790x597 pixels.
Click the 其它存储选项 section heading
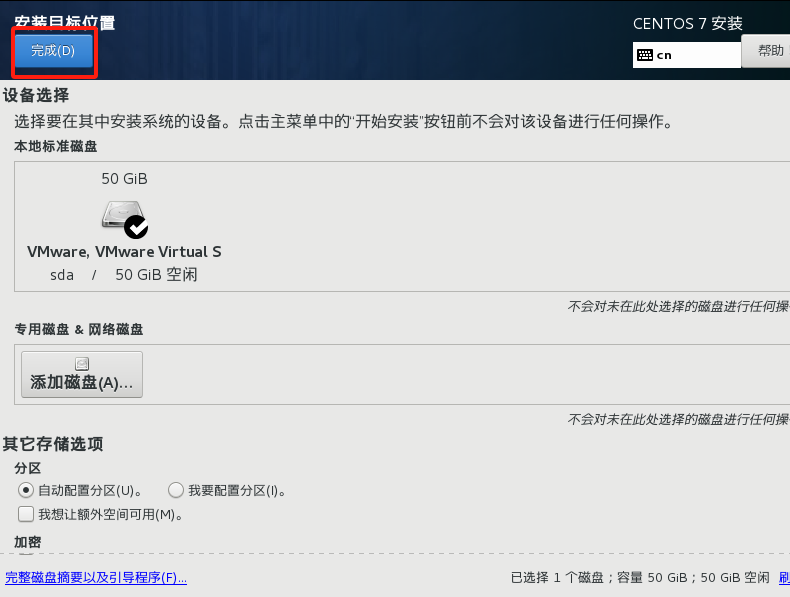53,444
